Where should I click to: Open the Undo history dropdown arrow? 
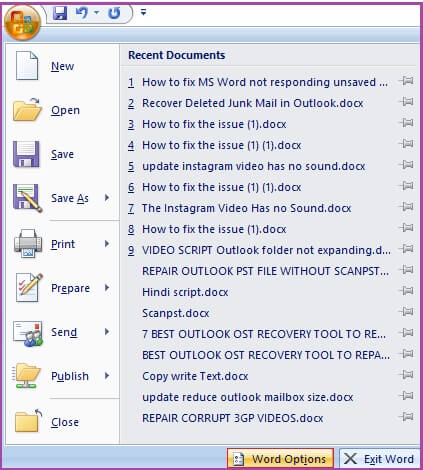(x=97, y=13)
